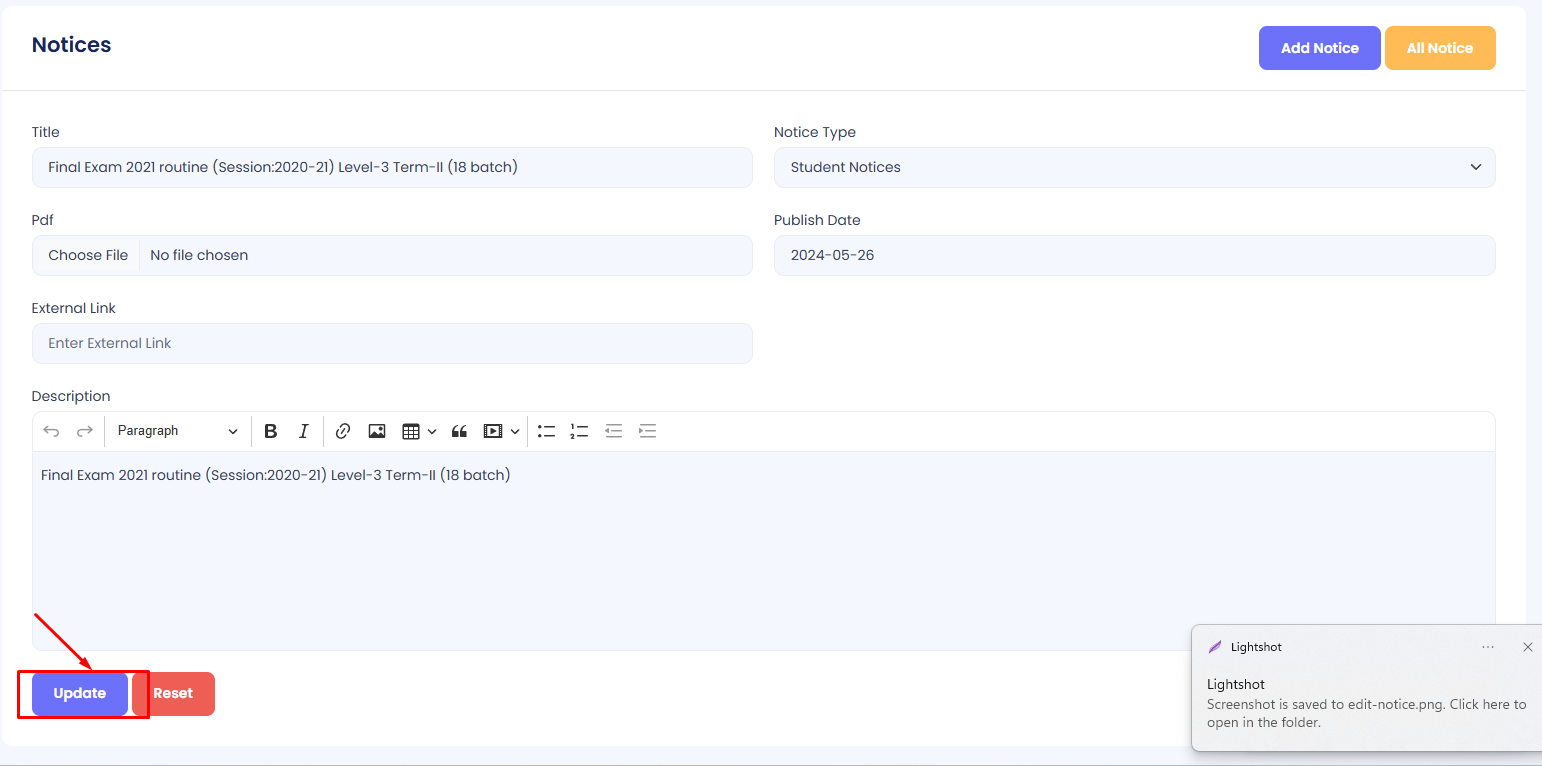Image resolution: width=1542 pixels, height=766 pixels.
Task: Click the red Reset button
Action: click(173, 693)
